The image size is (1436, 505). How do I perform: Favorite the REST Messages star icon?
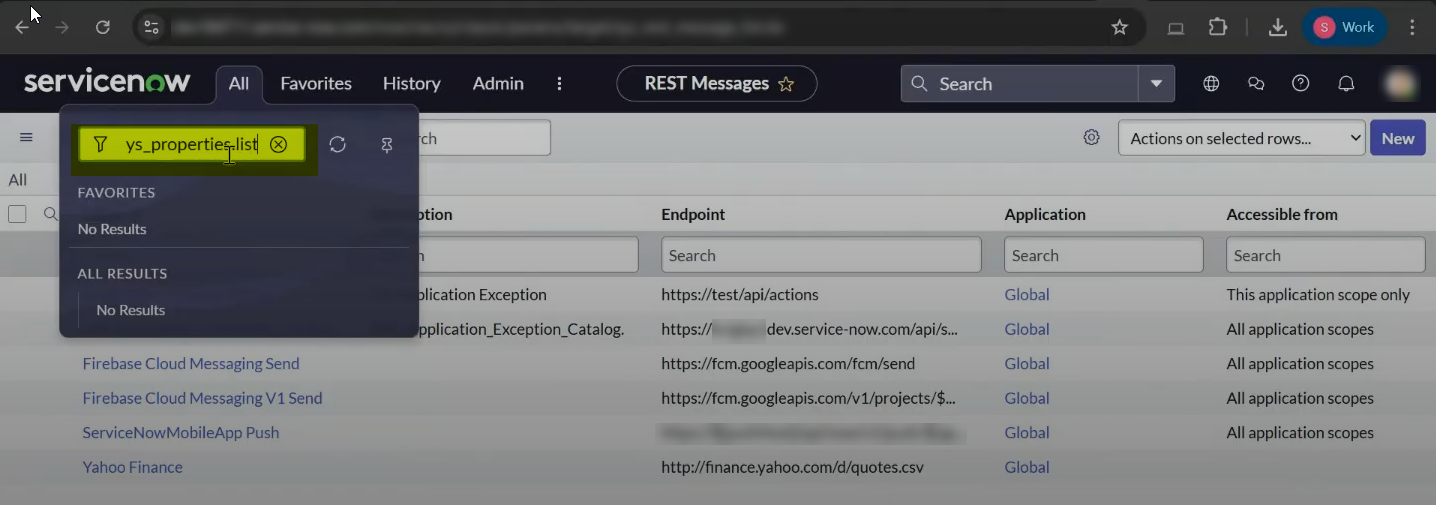[x=786, y=84]
